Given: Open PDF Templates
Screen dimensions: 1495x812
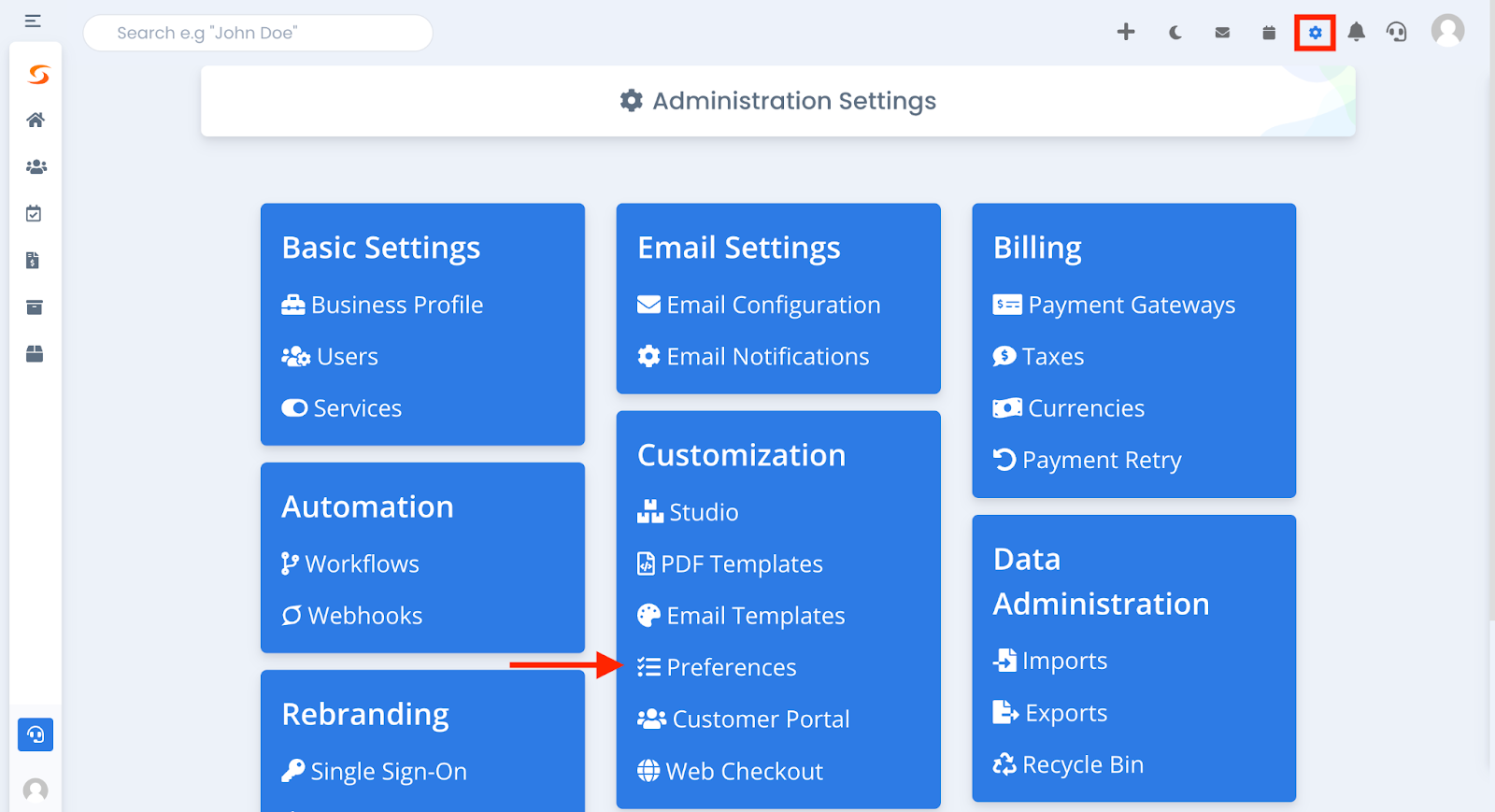Looking at the screenshot, I should click(x=730, y=564).
